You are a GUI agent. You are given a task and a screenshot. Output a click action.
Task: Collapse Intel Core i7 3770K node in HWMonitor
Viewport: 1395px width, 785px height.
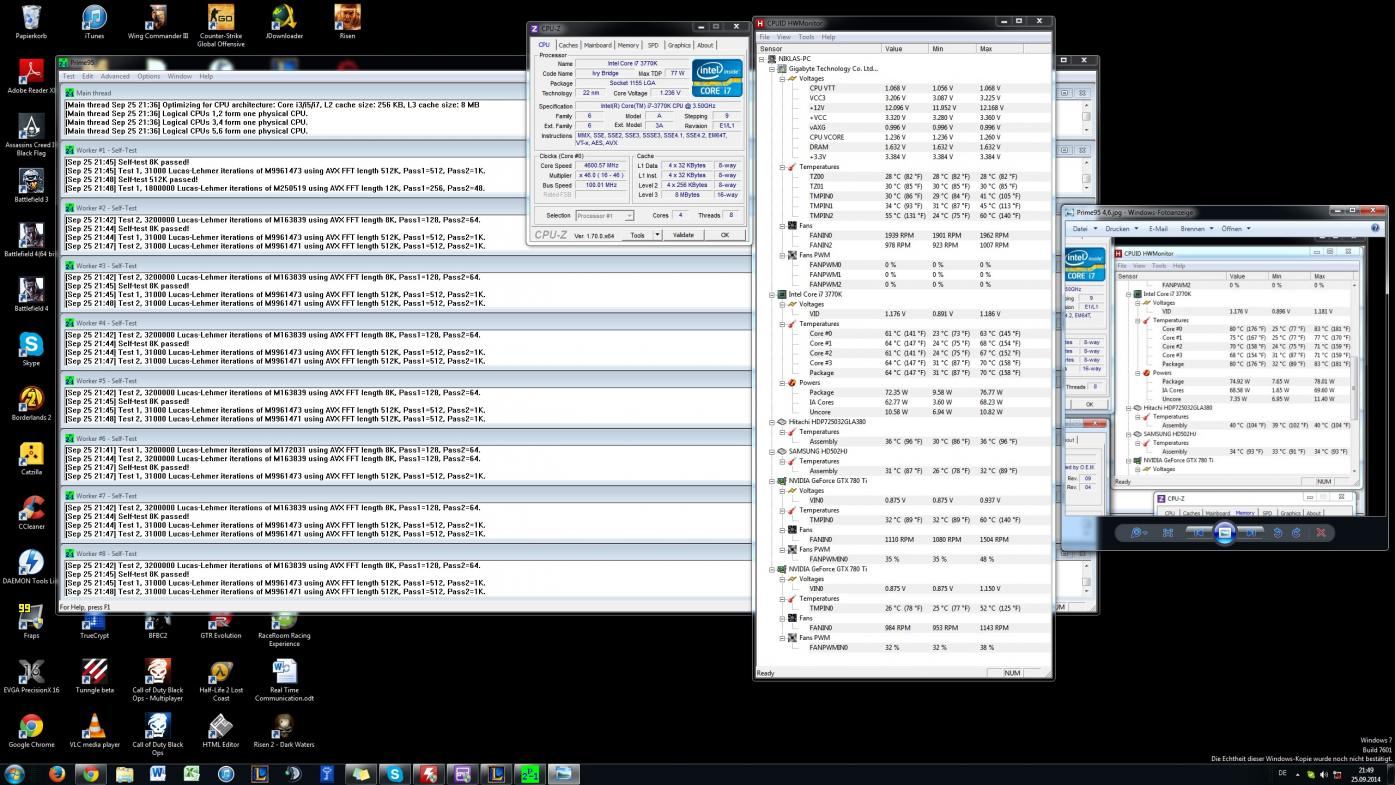coord(773,294)
